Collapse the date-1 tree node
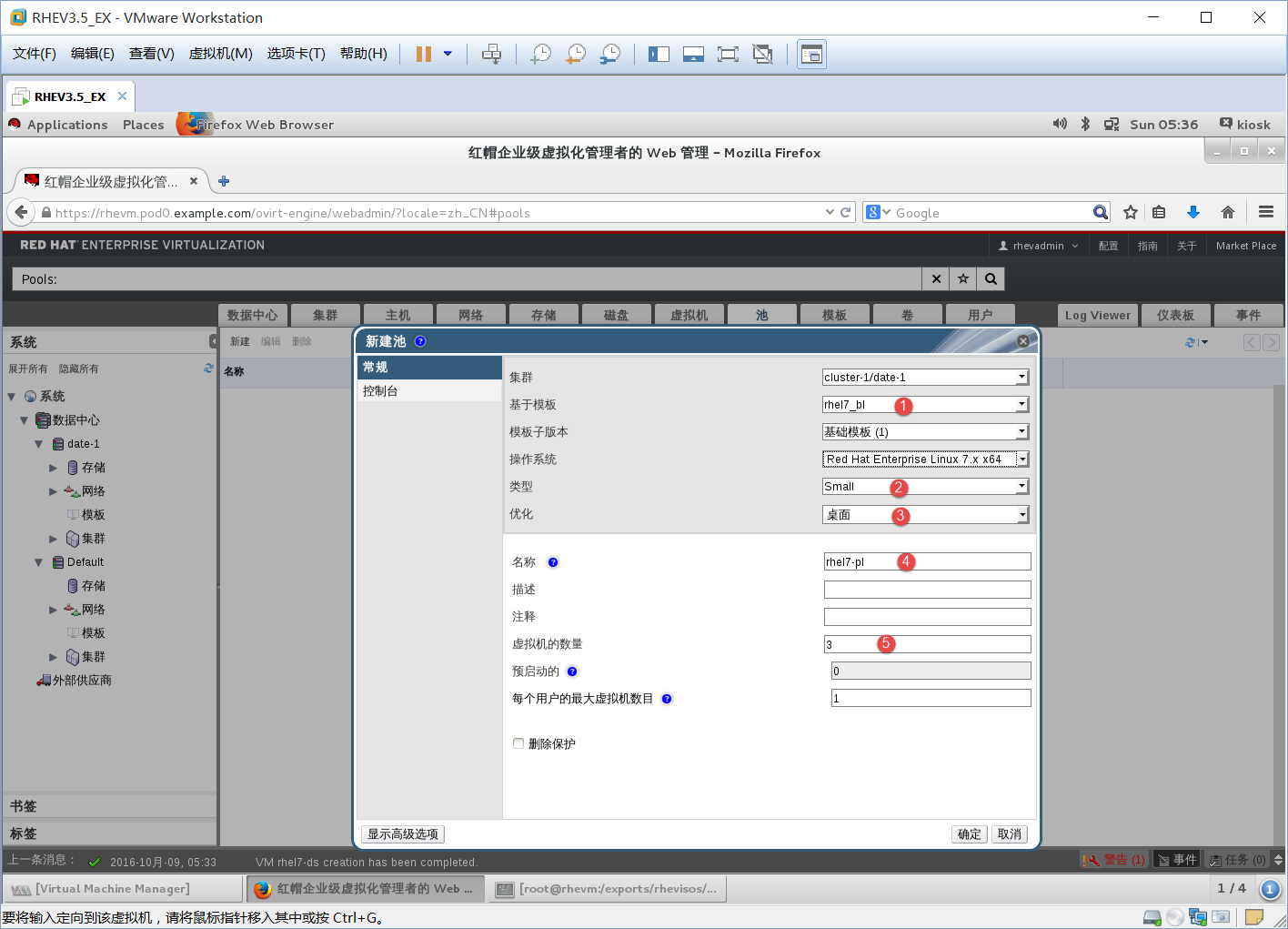 pos(38,444)
